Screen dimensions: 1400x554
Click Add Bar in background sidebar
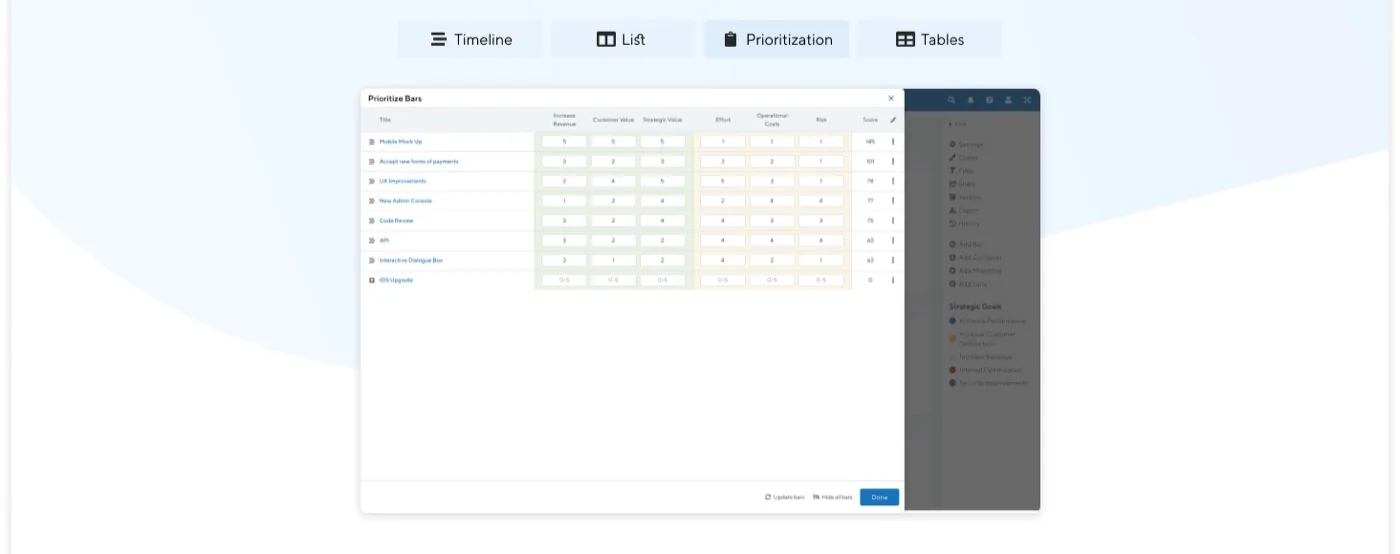tap(965, 245)
